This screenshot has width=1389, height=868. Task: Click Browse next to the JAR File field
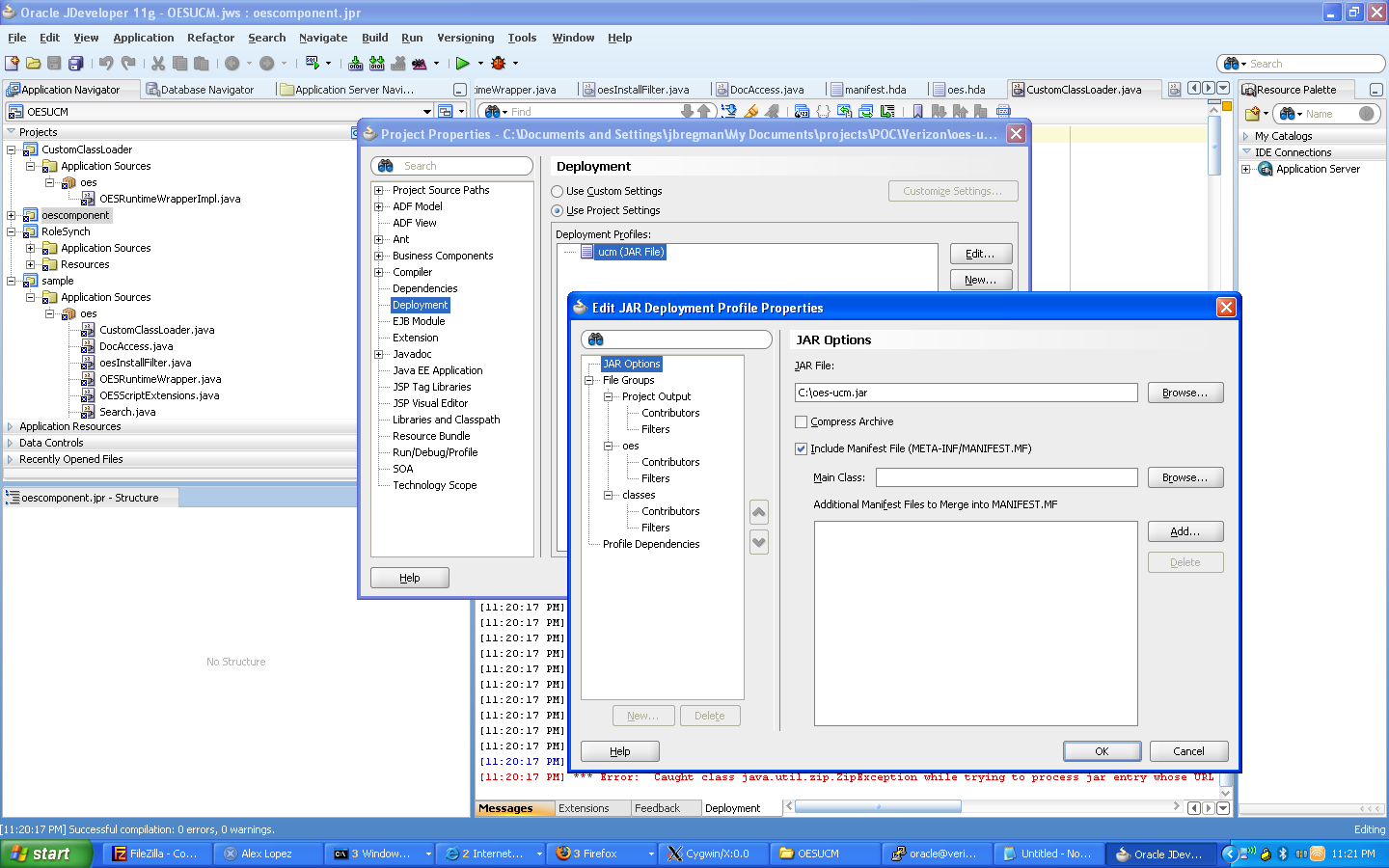1185,393
